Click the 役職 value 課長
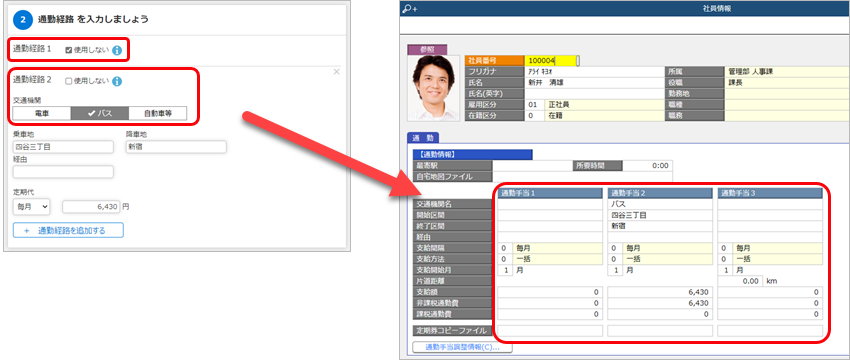This screenshot has height=360, width=850. [x=788, y=83]
